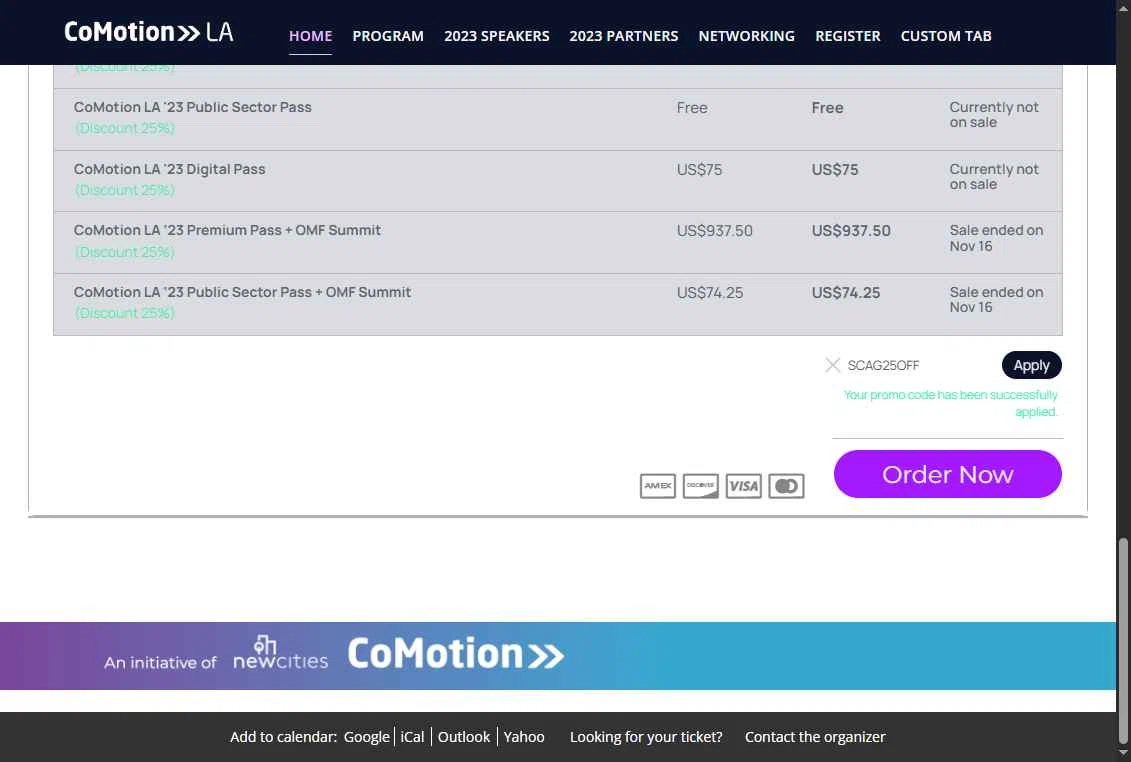Add event to Outlook calendar
The height and width of the screenshot is (762, 1131).
point(463,737)
